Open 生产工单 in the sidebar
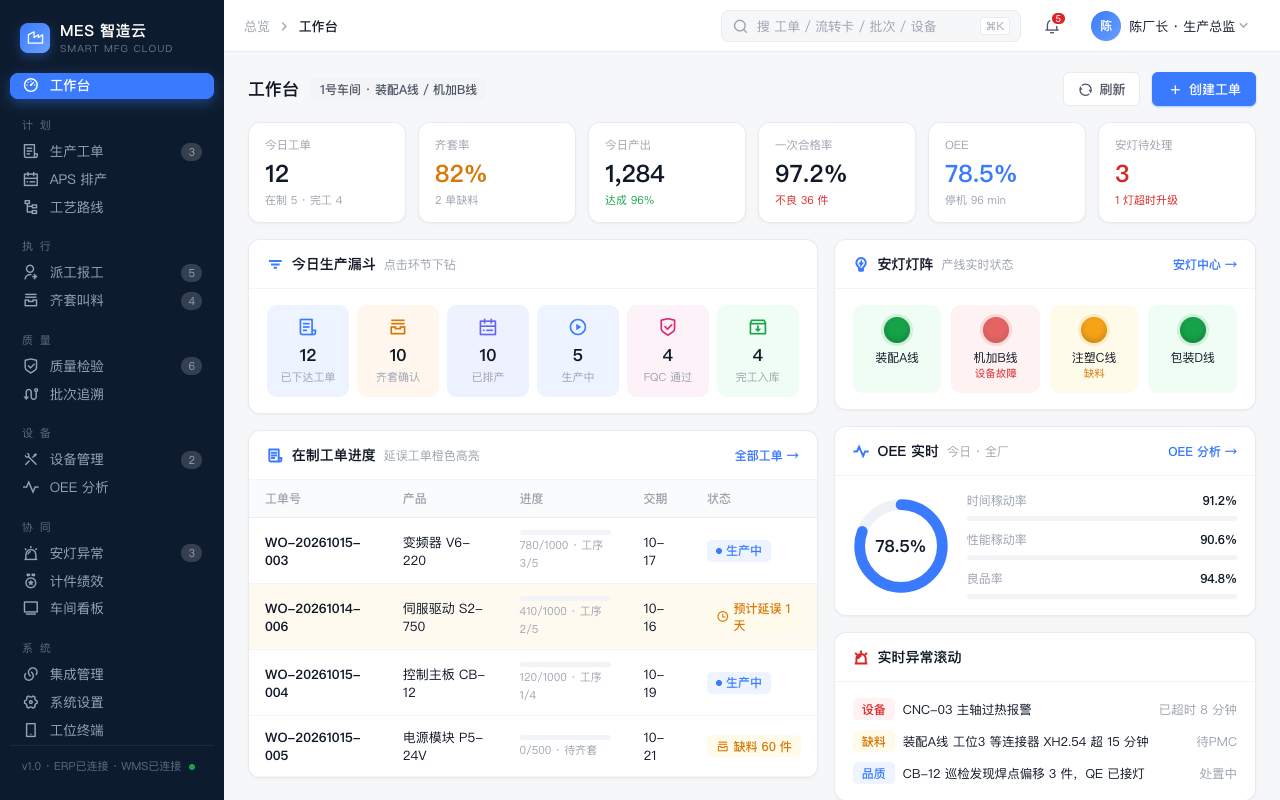This screenshot has height=800, width=1280. (112, 152)
